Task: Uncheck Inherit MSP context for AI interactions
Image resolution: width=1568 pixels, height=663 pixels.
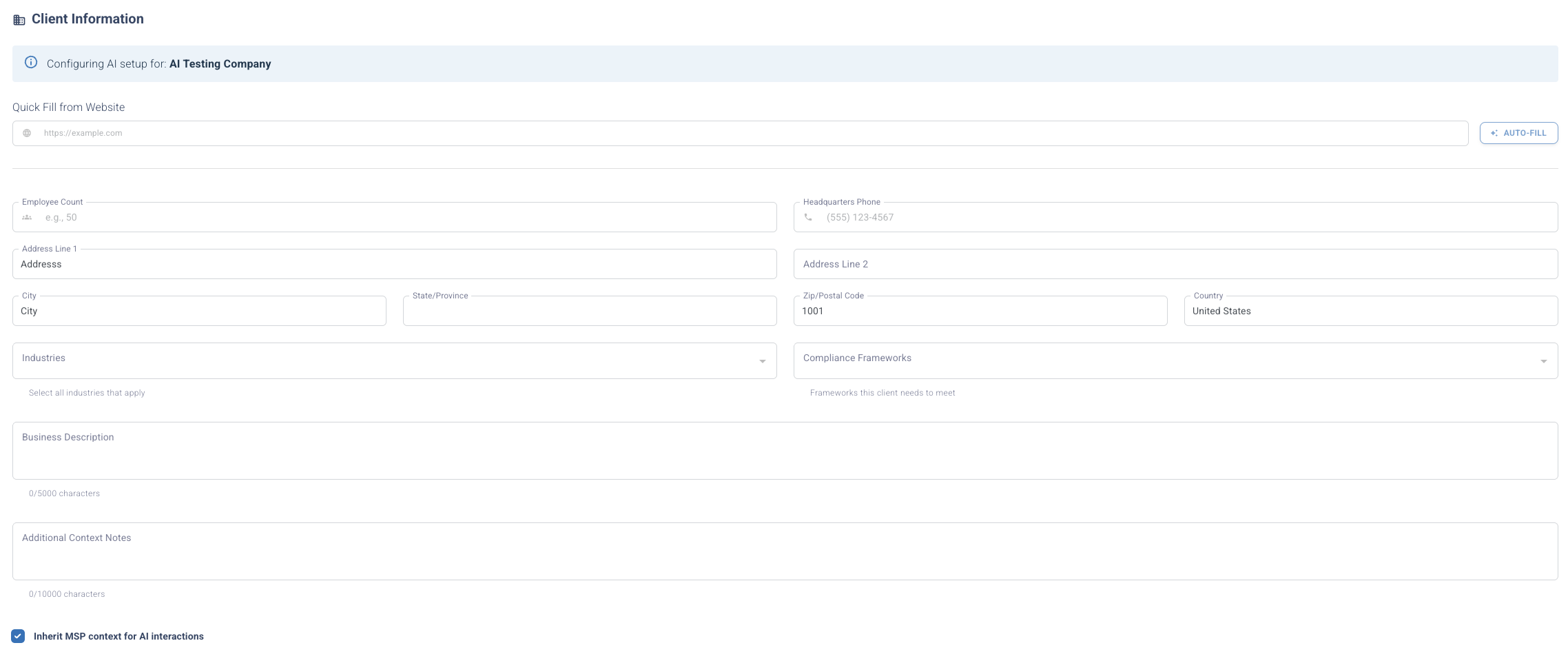Action: tap(17, 636)
